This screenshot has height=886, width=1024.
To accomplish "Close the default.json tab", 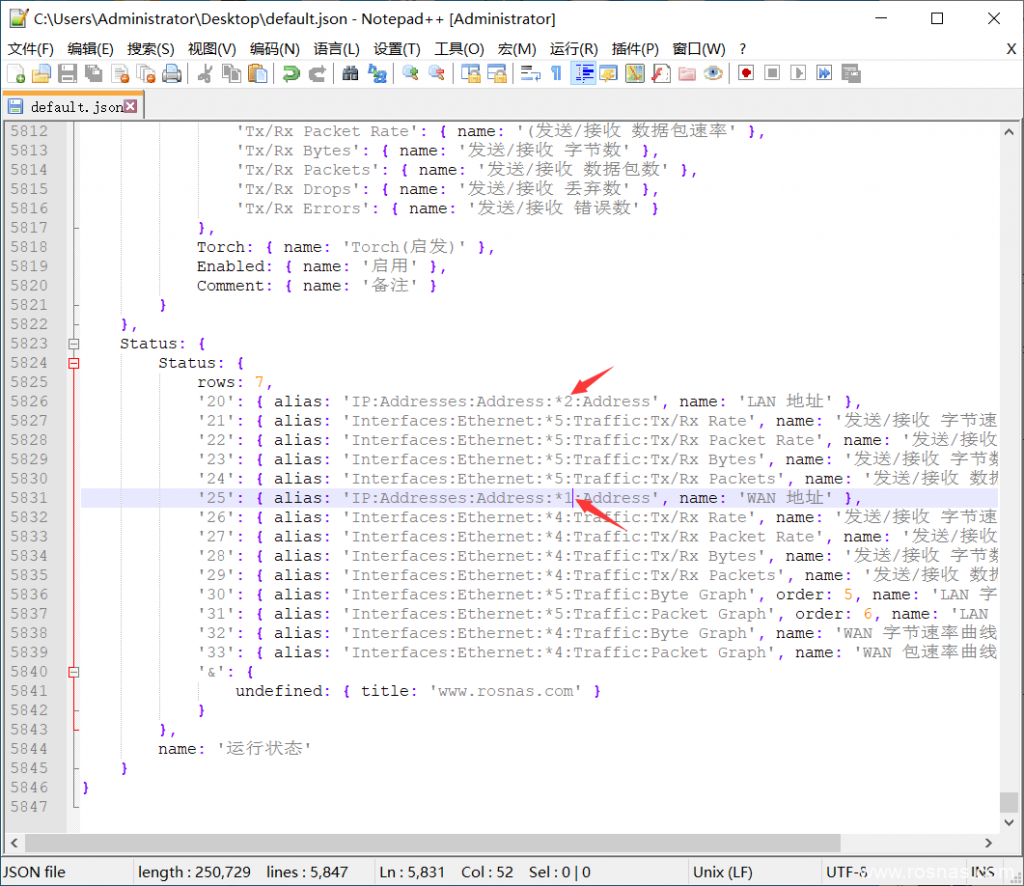I will tap(131, 106).
